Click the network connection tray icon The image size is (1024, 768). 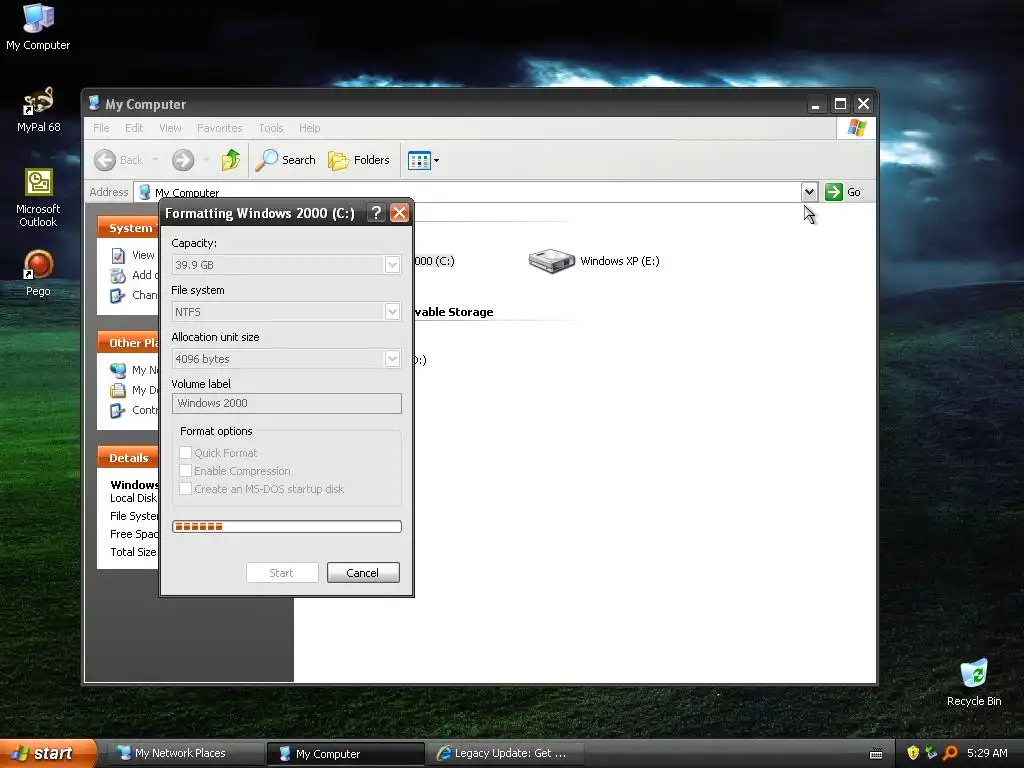click(x=931, y=753)
